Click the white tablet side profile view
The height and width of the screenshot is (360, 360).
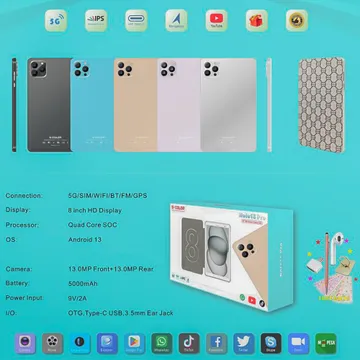tap(269, 105)
